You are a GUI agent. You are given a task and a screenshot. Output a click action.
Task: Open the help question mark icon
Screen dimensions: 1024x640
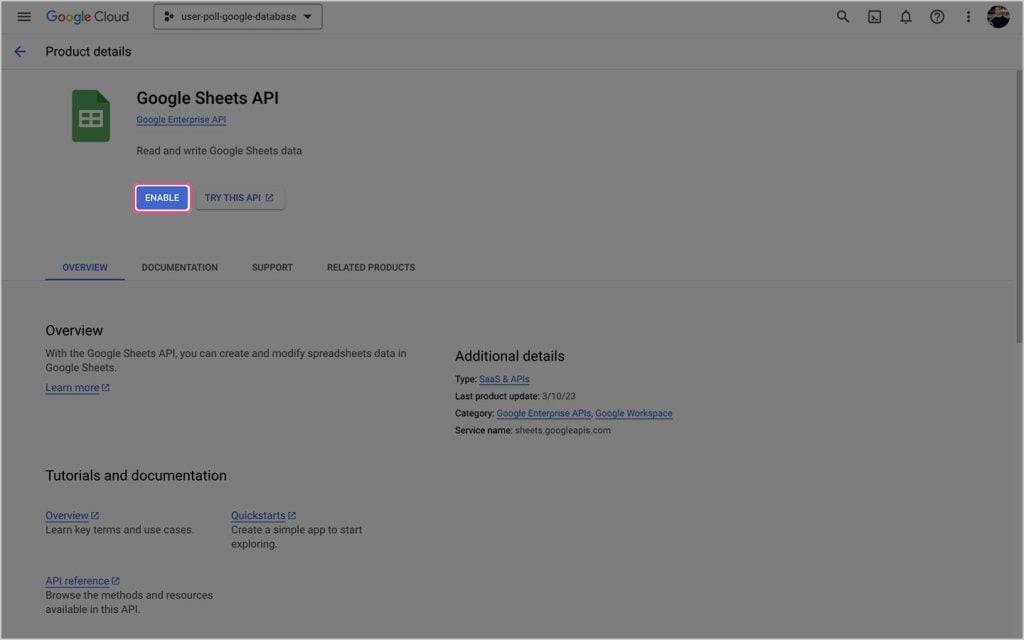tap(936, 17)
